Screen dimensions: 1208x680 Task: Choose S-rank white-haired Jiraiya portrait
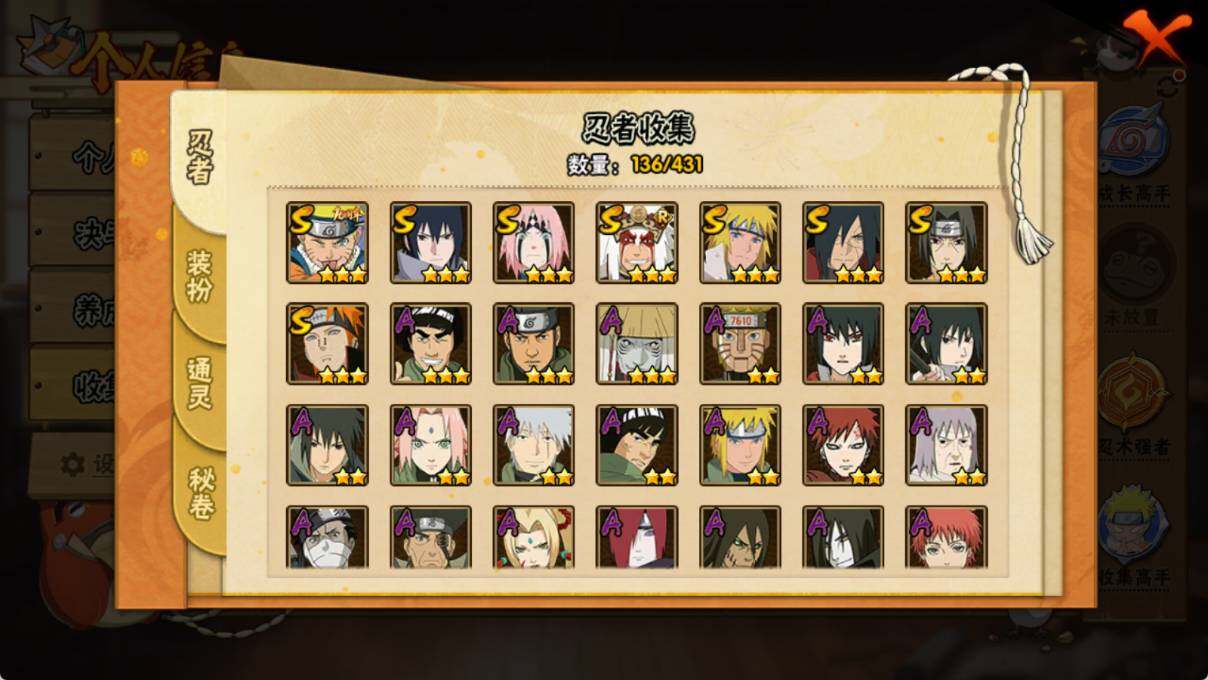click(637, 242)
